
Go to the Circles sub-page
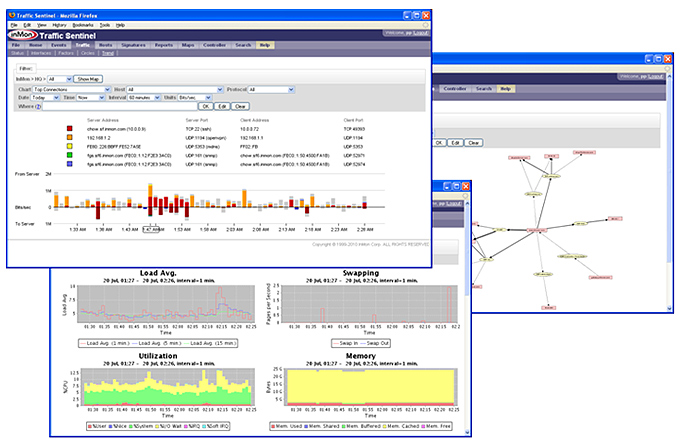coord(88,53)
